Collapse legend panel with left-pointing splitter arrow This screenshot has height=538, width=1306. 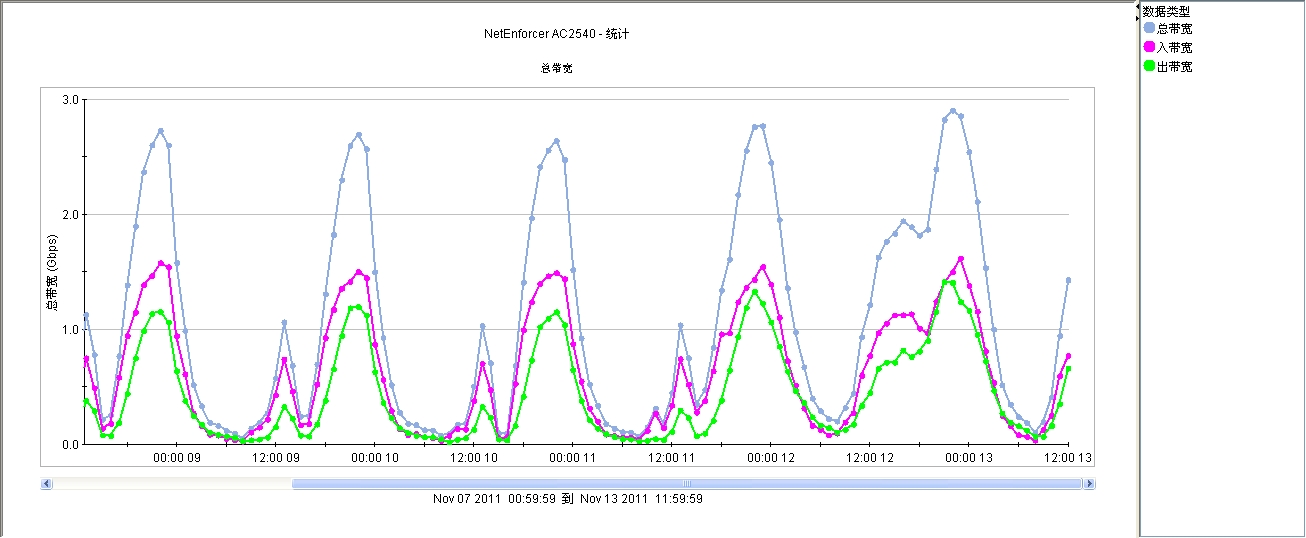1137,7
